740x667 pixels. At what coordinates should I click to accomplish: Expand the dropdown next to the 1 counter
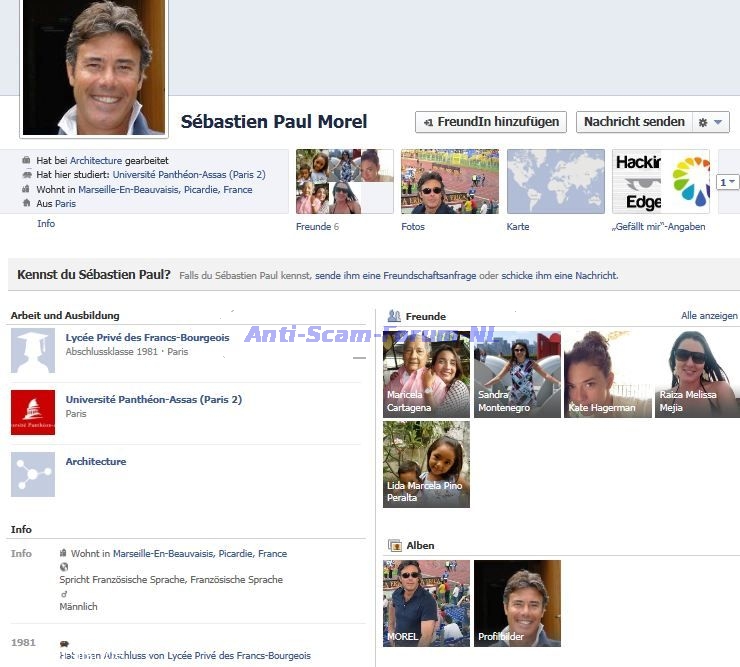tap(728, 182)
